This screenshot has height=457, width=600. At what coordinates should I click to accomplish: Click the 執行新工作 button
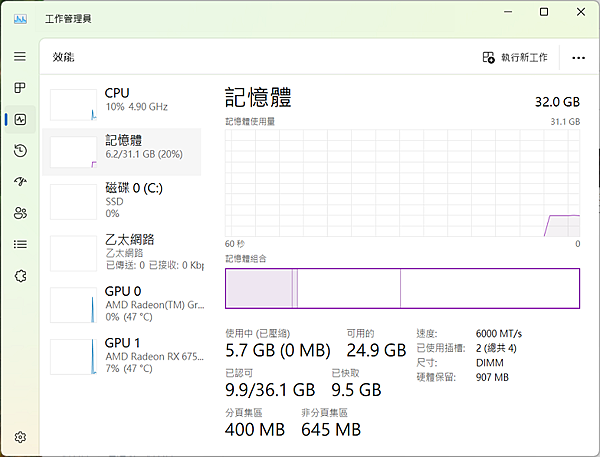pos(515,58)
